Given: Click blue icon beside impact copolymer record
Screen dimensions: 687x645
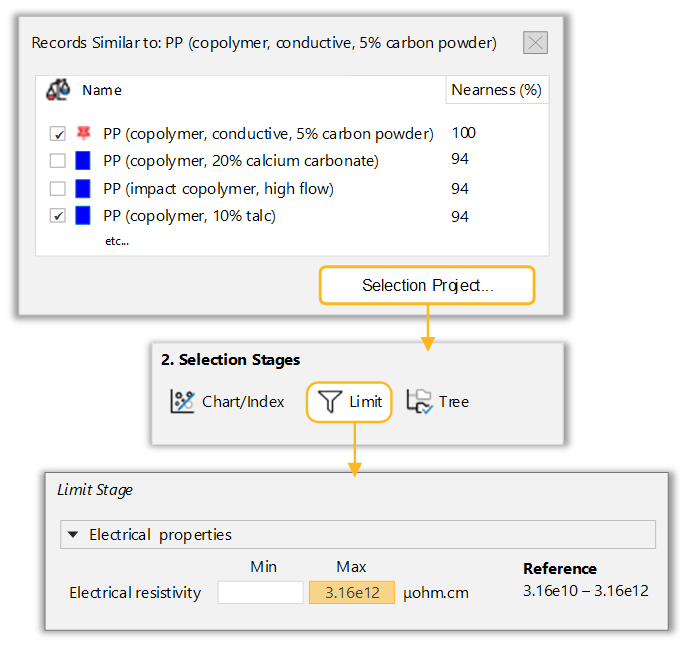Looking at the screenshot, I should coord(83,188).
